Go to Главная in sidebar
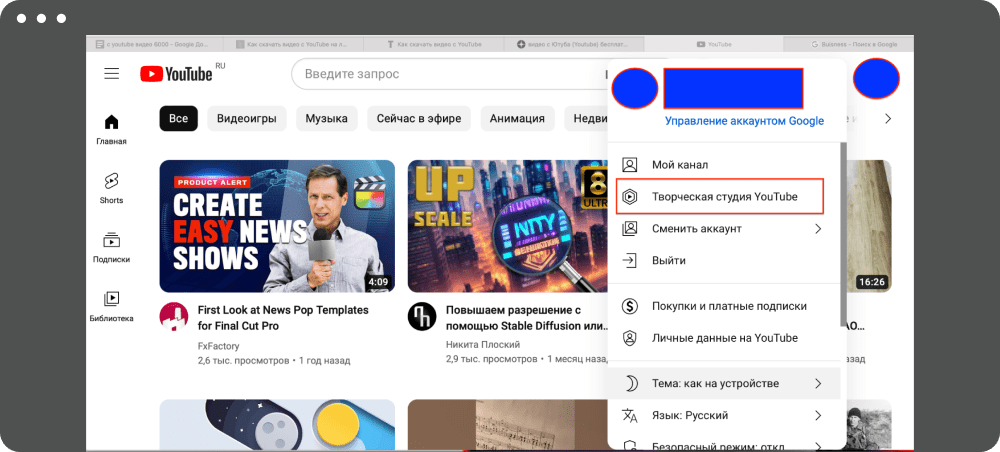 [111, 129]
